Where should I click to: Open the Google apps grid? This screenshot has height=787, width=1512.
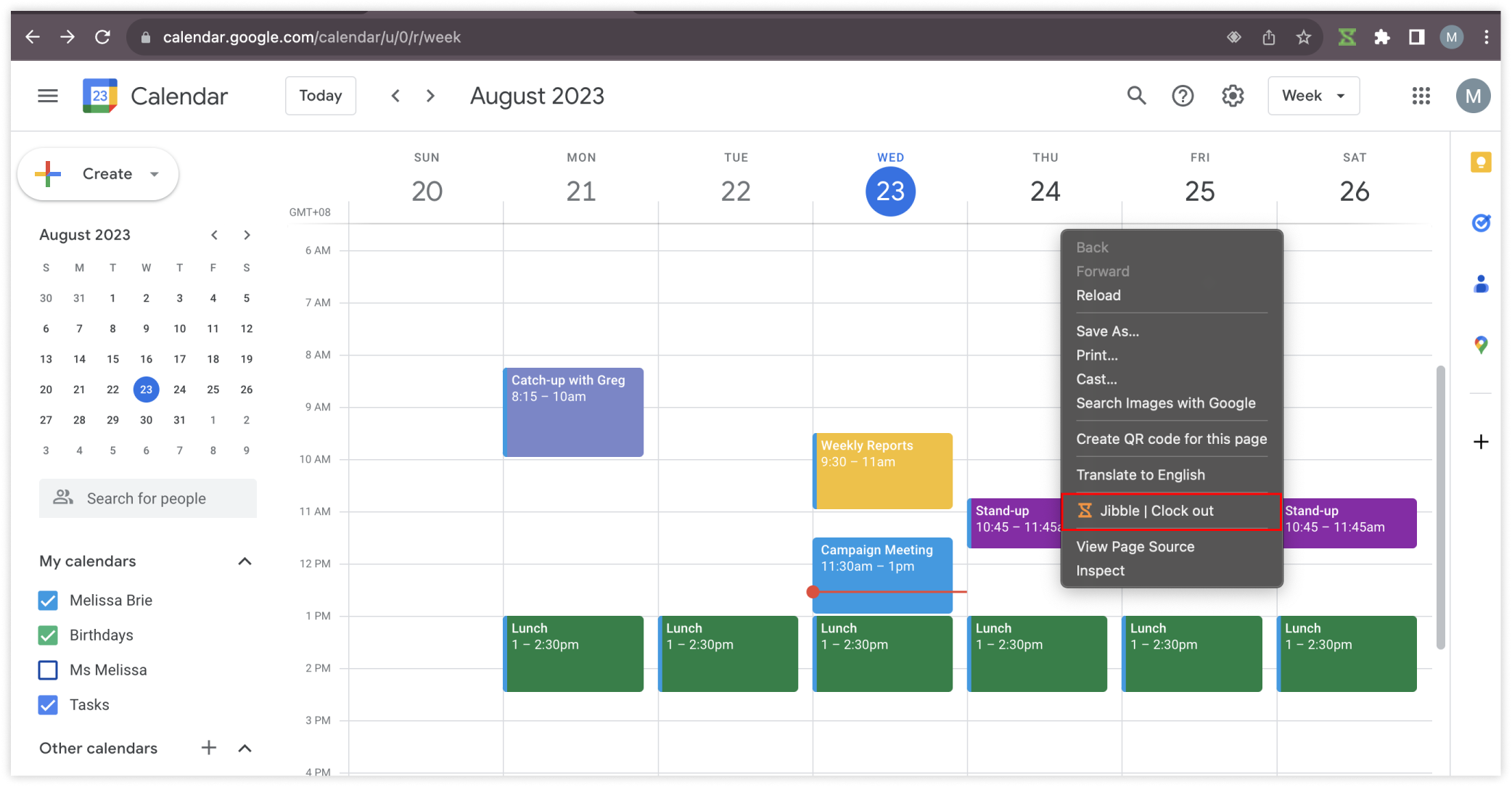click(x=1421, y=96)
